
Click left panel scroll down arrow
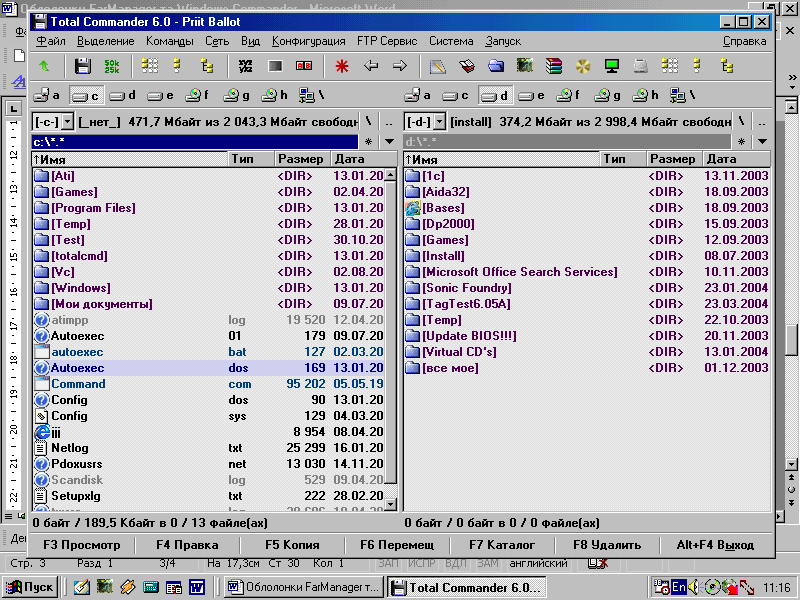390,505
